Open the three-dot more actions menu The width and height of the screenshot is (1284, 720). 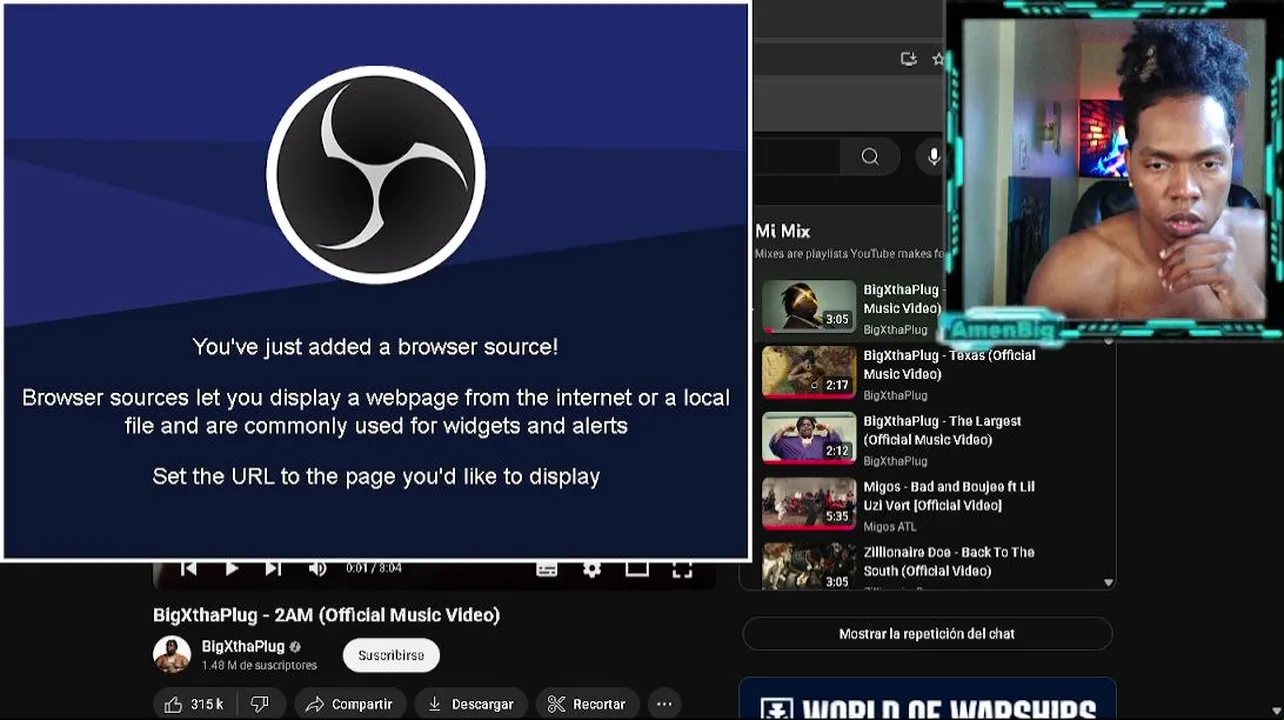pos(664,704)
